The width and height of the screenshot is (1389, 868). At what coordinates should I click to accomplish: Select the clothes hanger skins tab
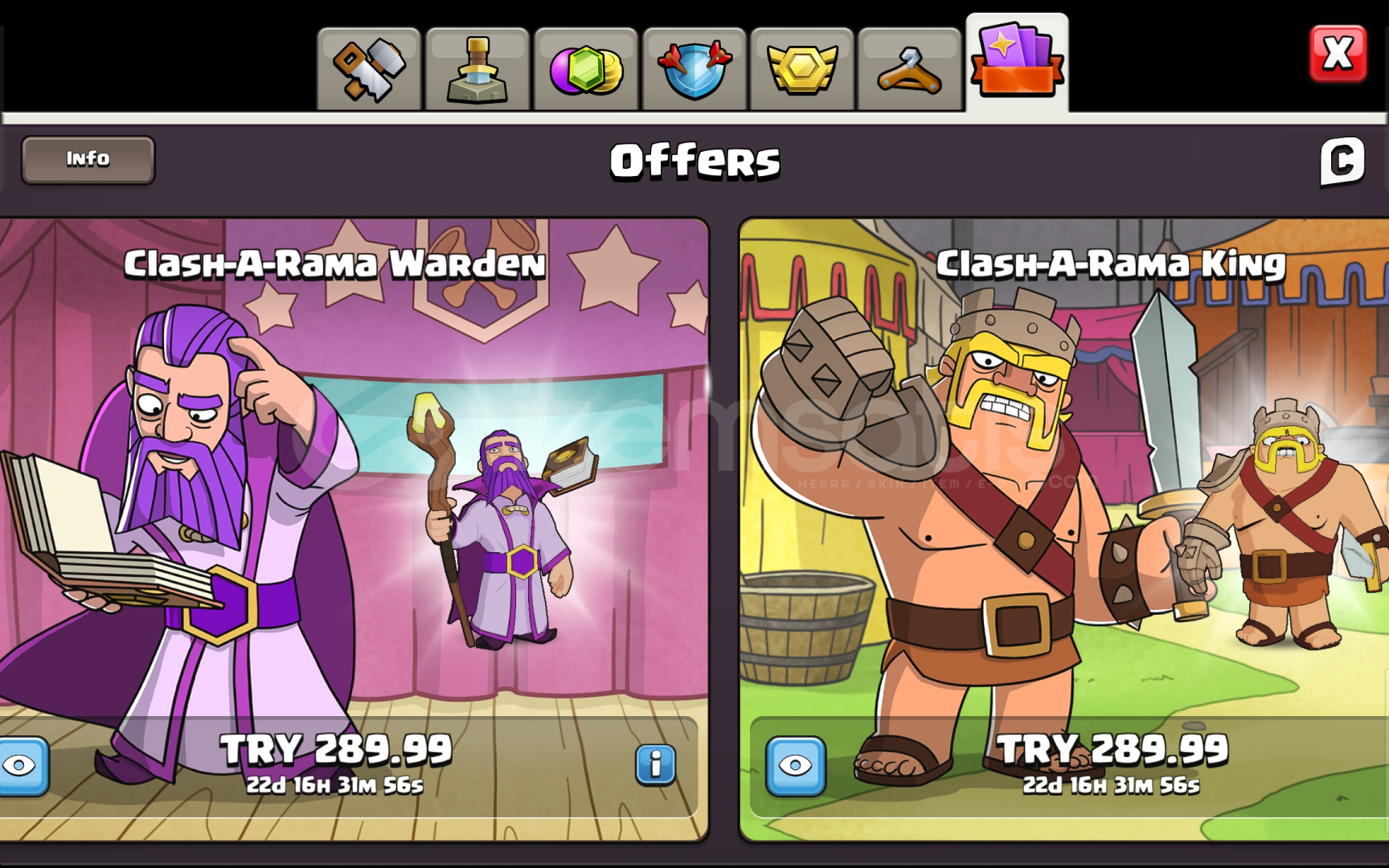[910, 69]
